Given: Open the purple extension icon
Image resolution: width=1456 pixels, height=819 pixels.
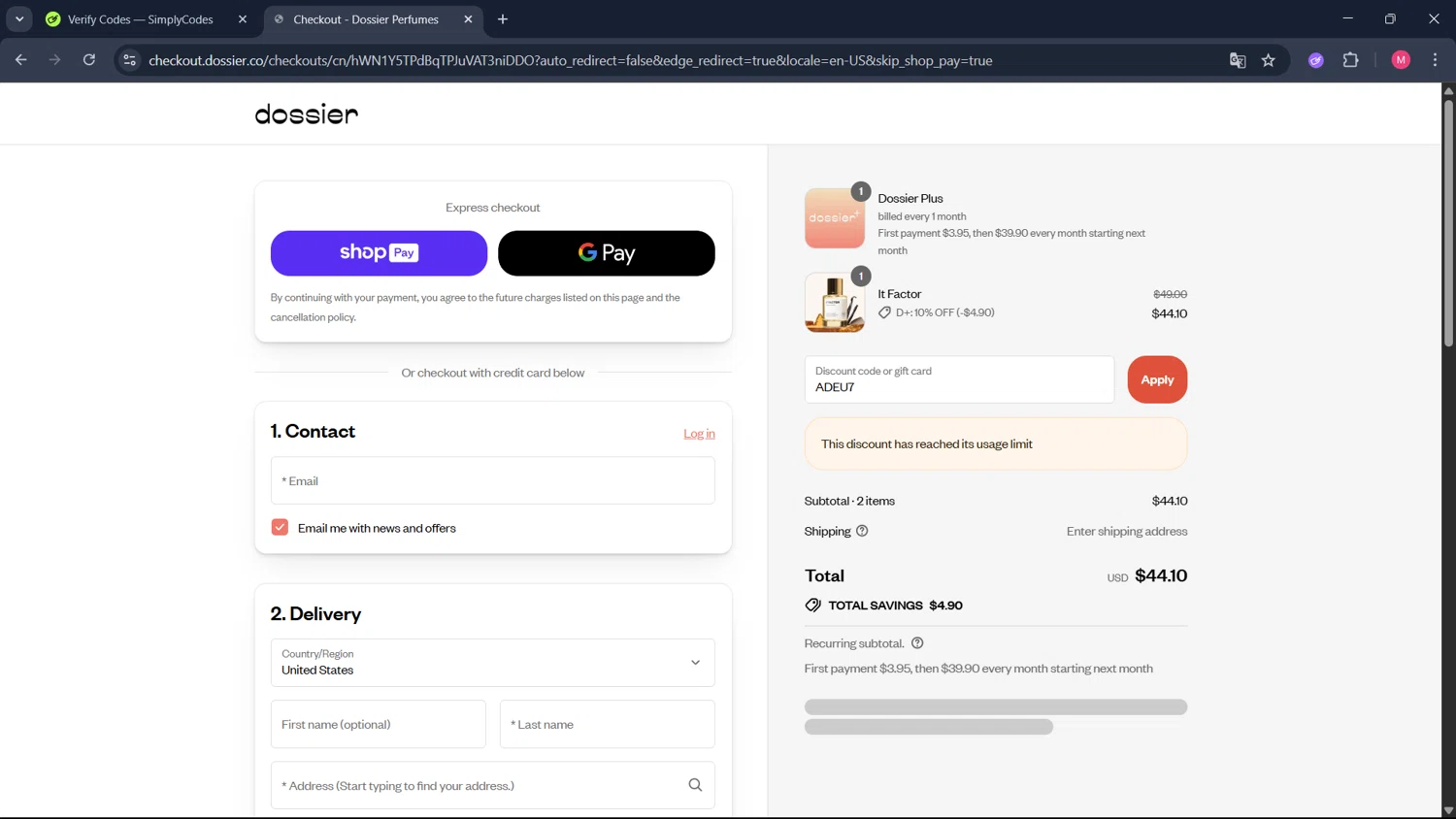Looking at the screenshot, I should [1316, 60].
